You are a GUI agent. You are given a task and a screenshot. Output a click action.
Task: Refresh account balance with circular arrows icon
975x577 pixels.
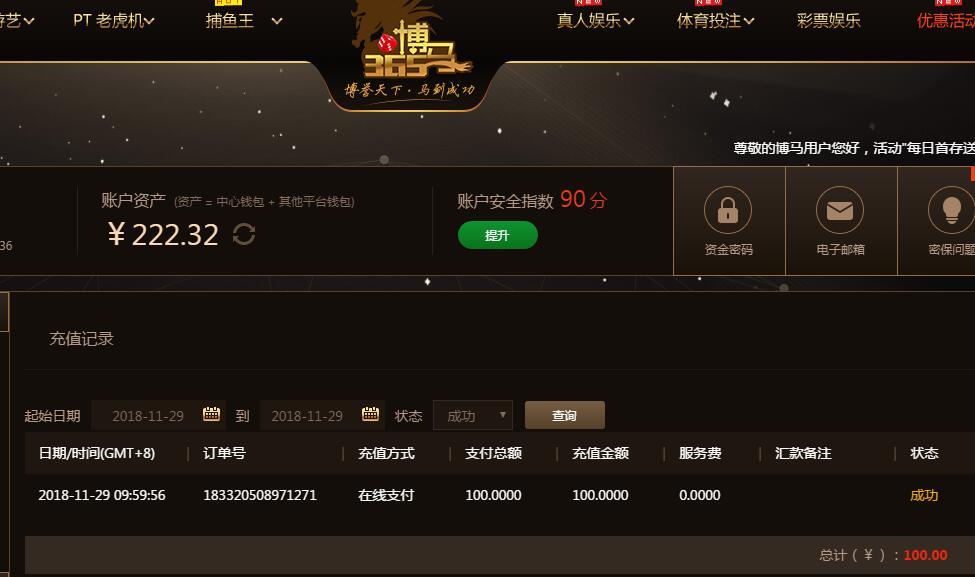(244, 234)
